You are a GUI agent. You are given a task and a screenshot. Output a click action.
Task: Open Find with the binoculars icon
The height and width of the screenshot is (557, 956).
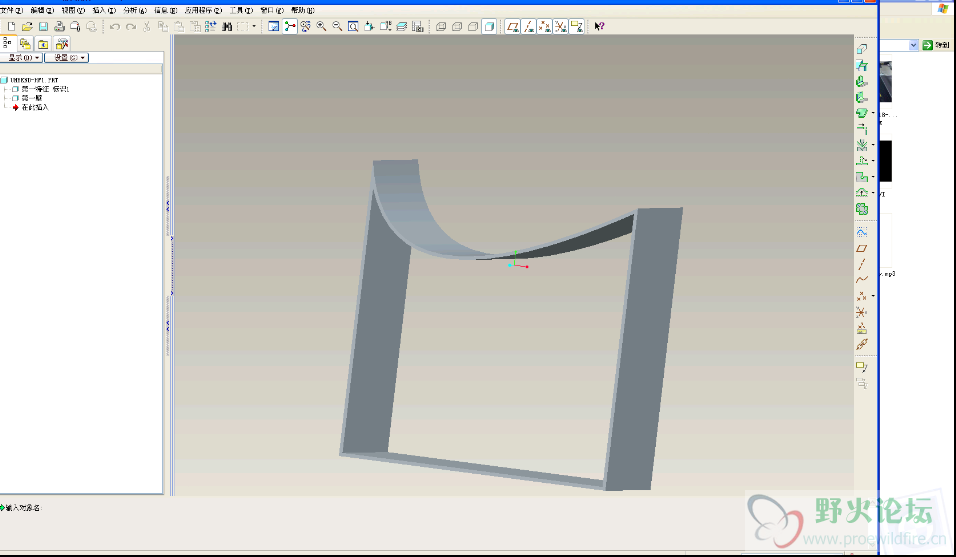(x=227, y=26)
